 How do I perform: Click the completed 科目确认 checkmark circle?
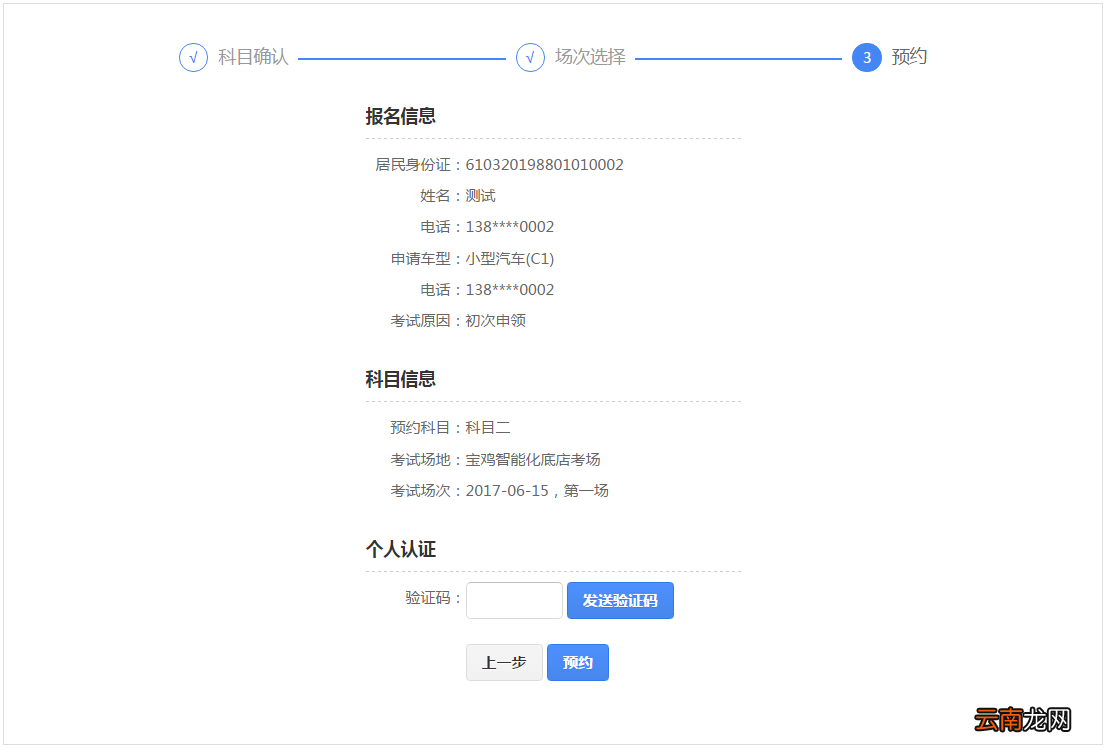click(193, 58)
